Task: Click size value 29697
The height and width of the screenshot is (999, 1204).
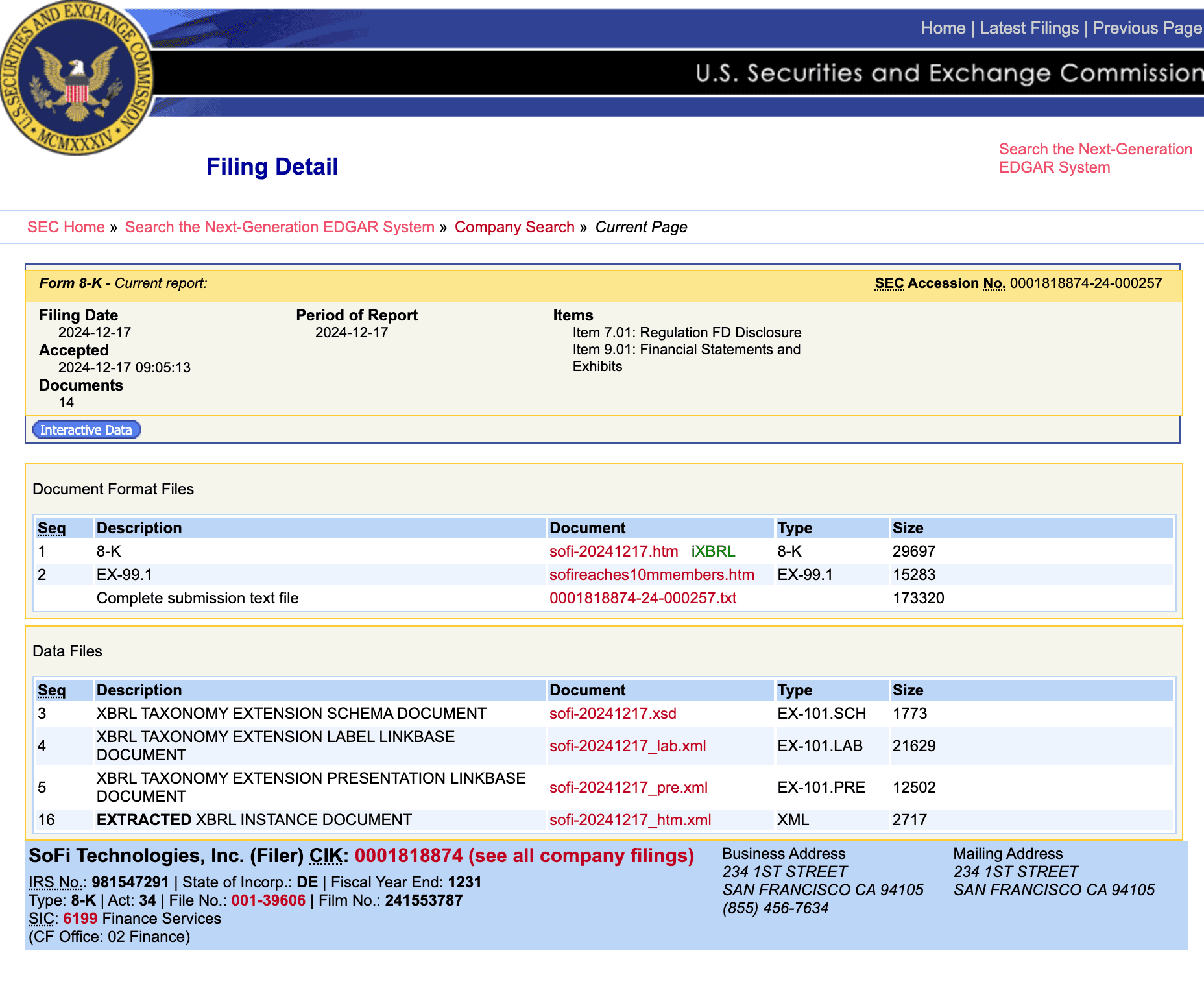Action: (x=914, y=551)
